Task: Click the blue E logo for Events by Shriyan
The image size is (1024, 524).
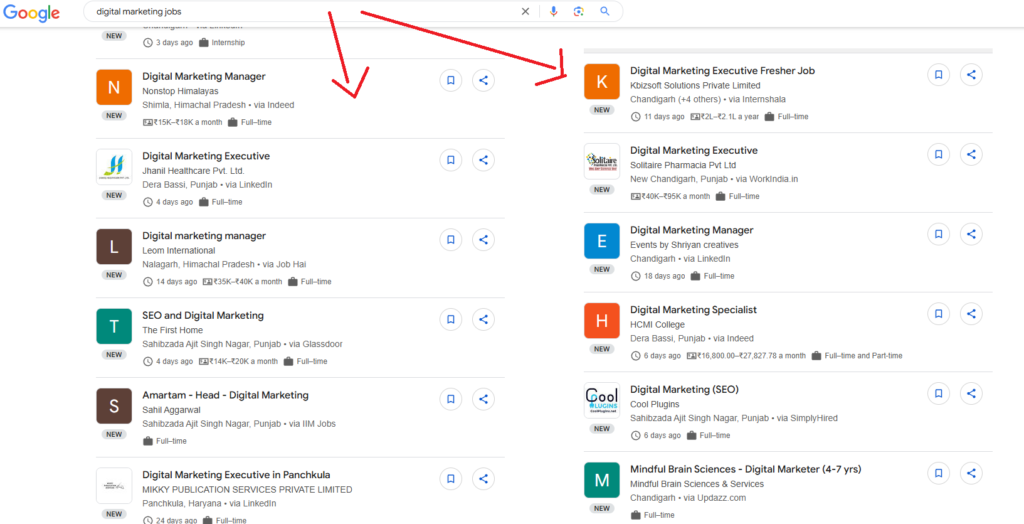Action: [x=601, y=240]
